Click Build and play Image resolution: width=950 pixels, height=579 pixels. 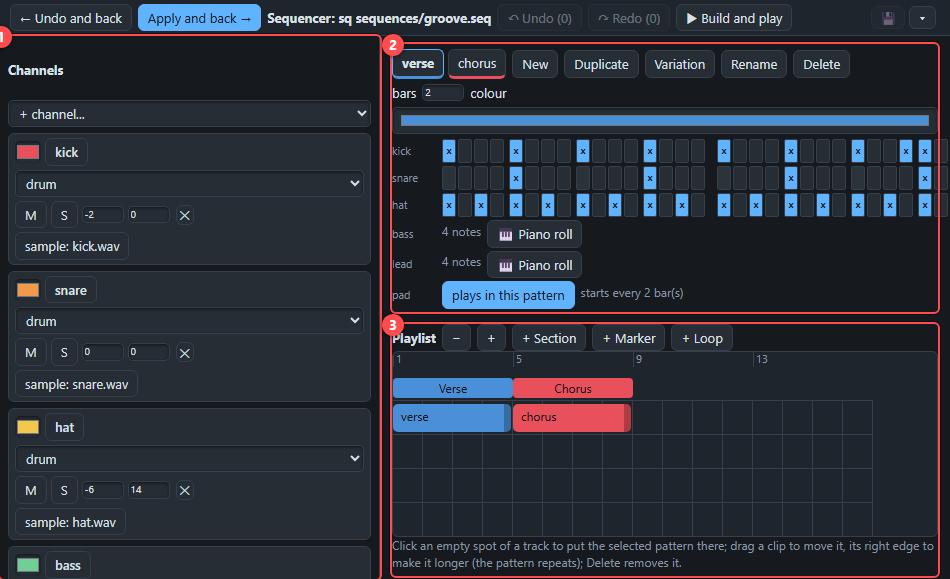click(734, 18)
